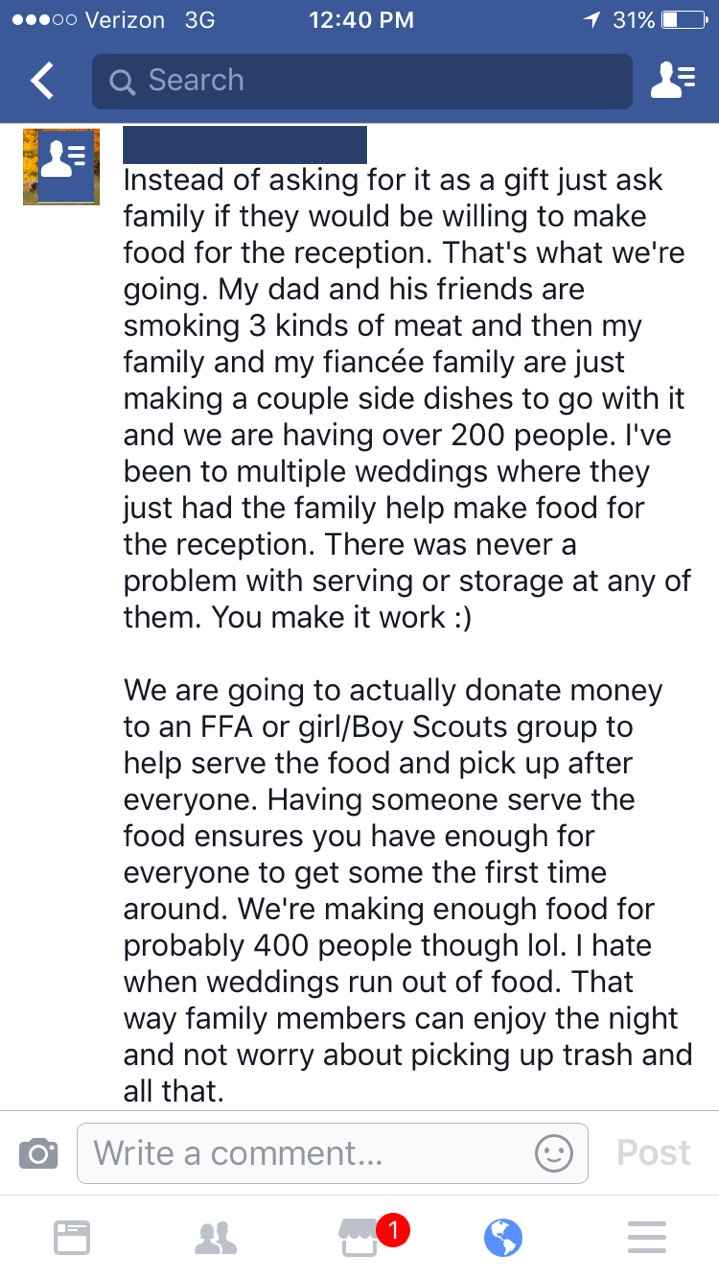Open the friends icon beside the search bar
The height and width of the screenshot is (1280, 719).
(x=676, y=80)
